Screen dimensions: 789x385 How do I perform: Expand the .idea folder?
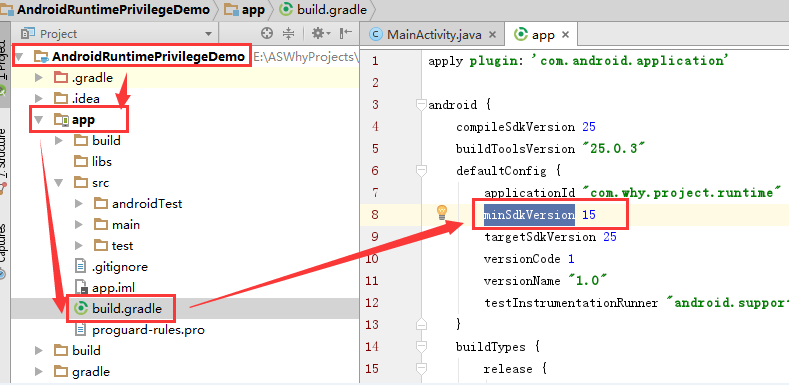click(39, 98)
